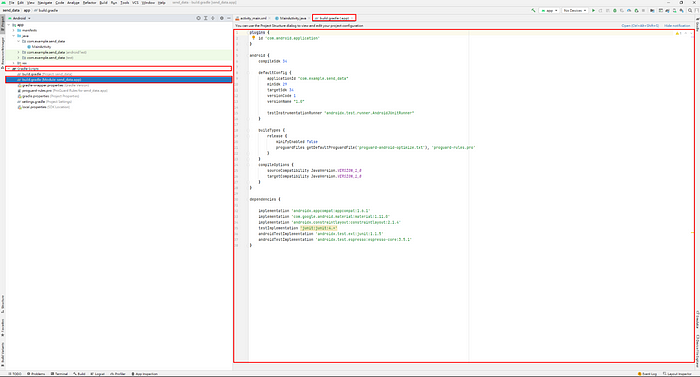Expand the manifests folder
This screenshot has height=377, width=700.
click(14, 30)
